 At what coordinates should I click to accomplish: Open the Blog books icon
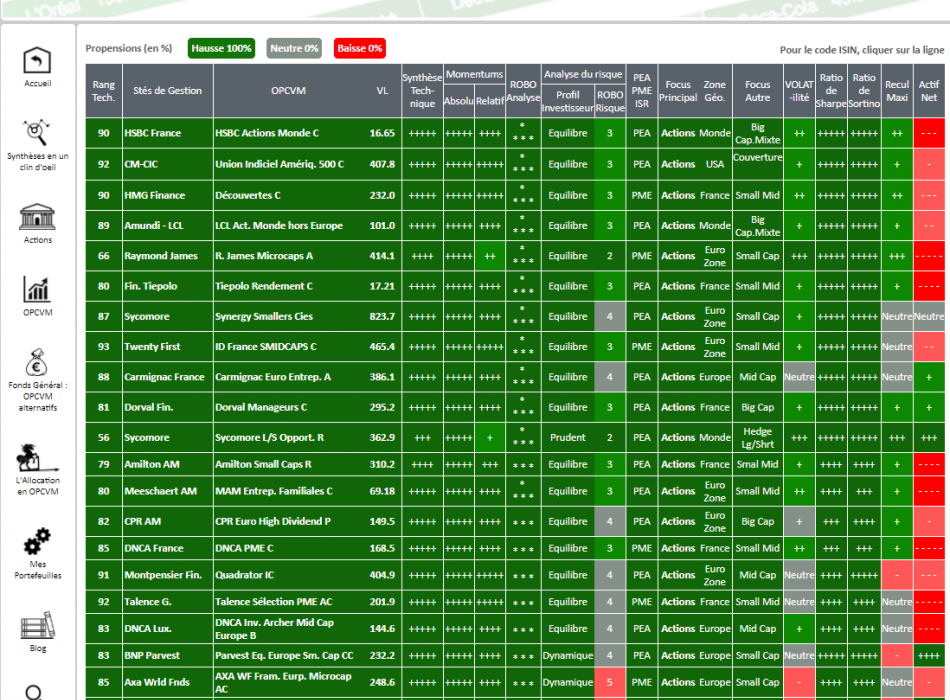point(38,625)
